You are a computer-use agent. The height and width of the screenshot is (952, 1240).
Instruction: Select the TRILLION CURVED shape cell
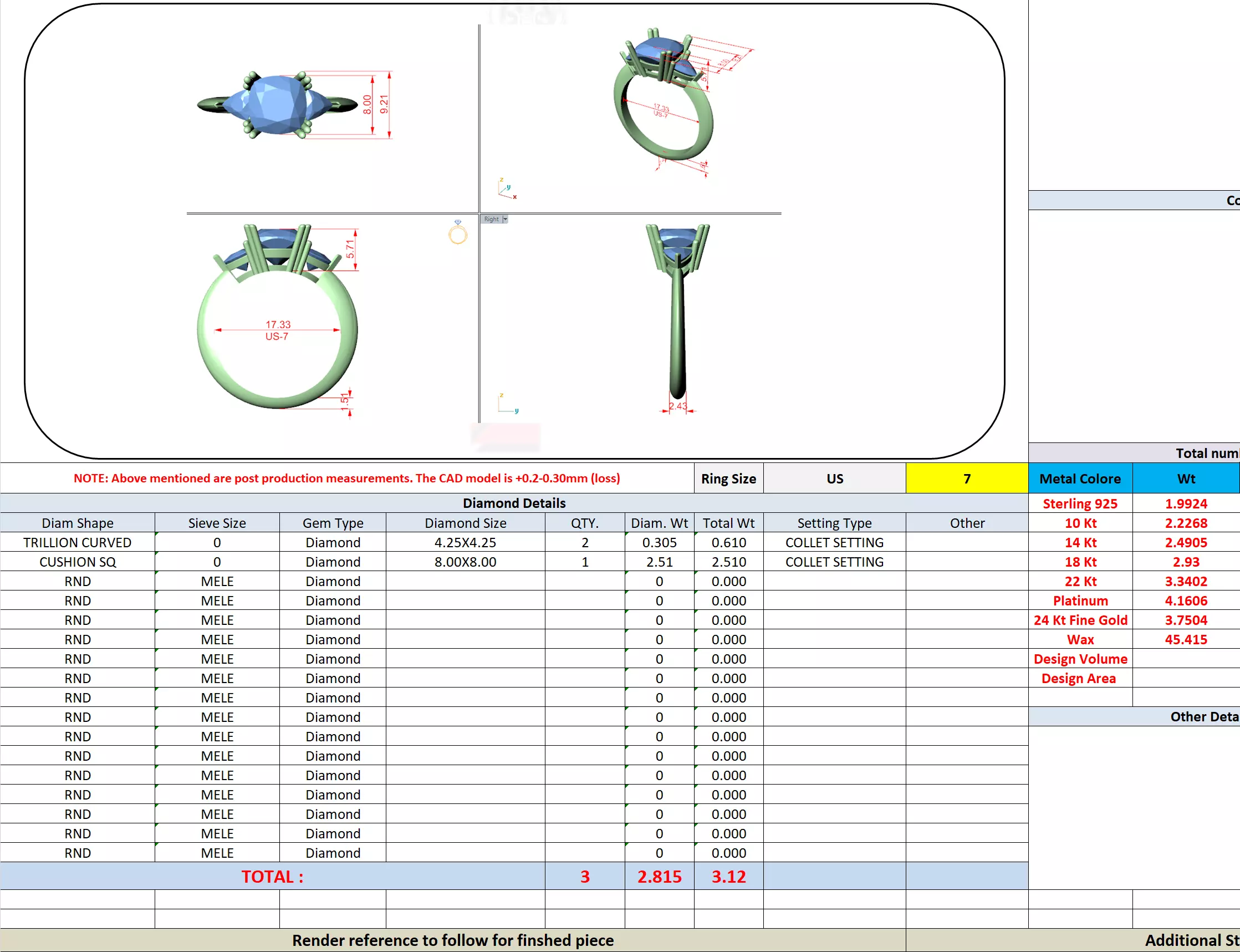point(78,543)
